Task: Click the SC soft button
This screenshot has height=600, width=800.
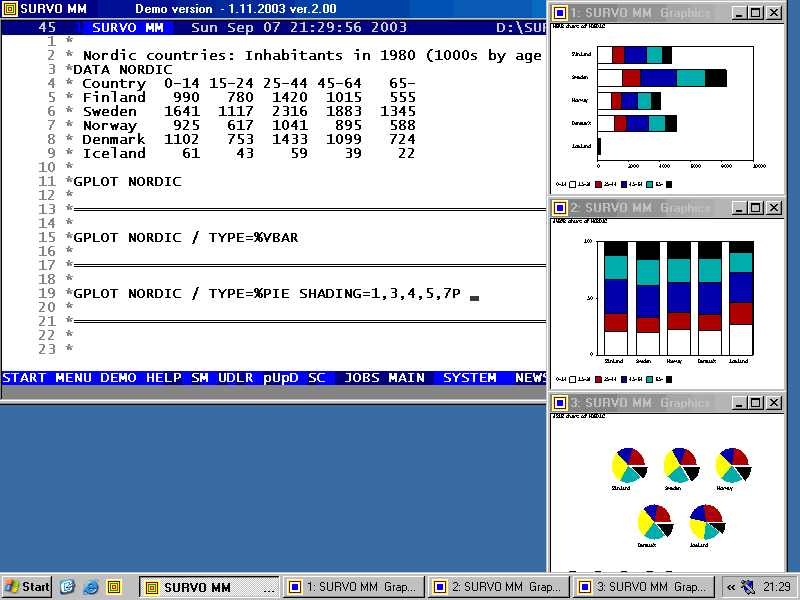Action: pos(316,378)
